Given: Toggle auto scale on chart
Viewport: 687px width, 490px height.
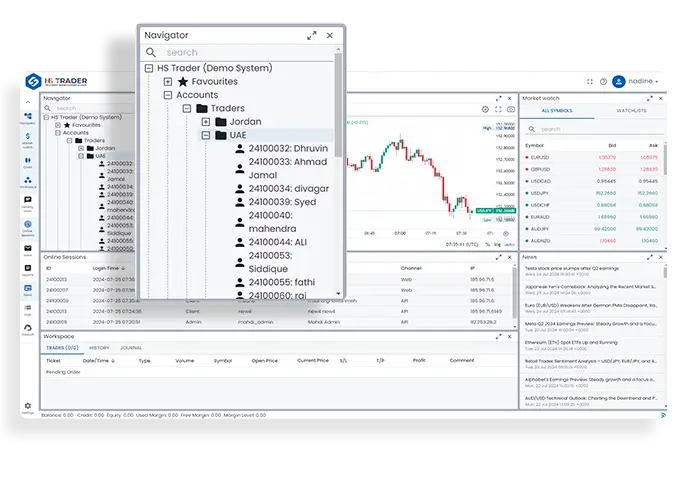Looking at the screenshot, I should 509,245.
